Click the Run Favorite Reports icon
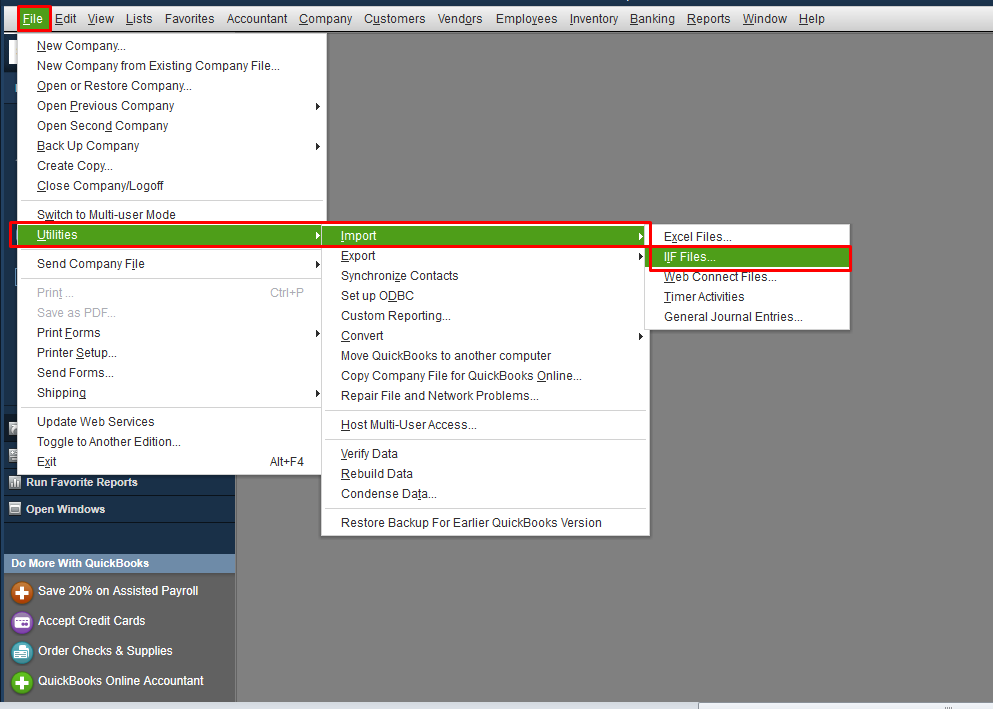This screenshot has width=993, height=709. pos(15,482)
